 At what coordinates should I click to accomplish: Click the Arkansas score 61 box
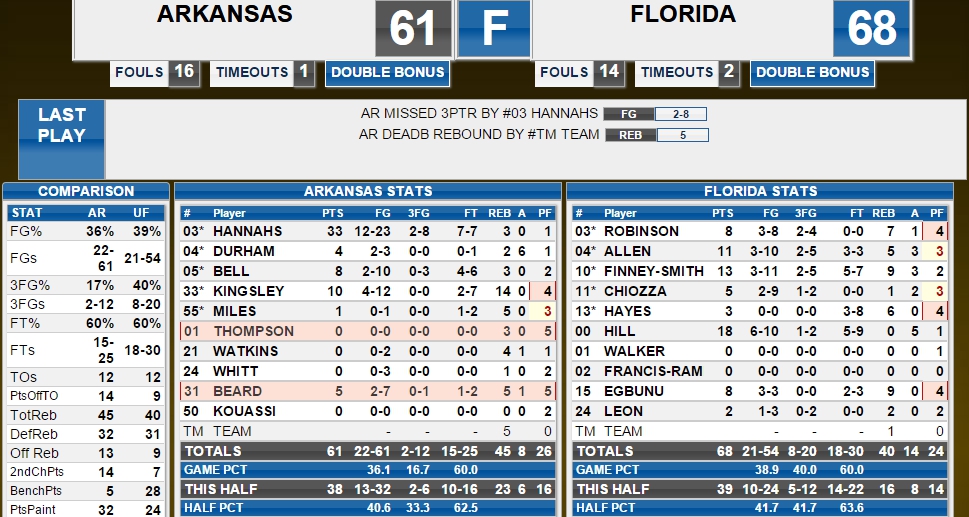(x=413, y=28)
